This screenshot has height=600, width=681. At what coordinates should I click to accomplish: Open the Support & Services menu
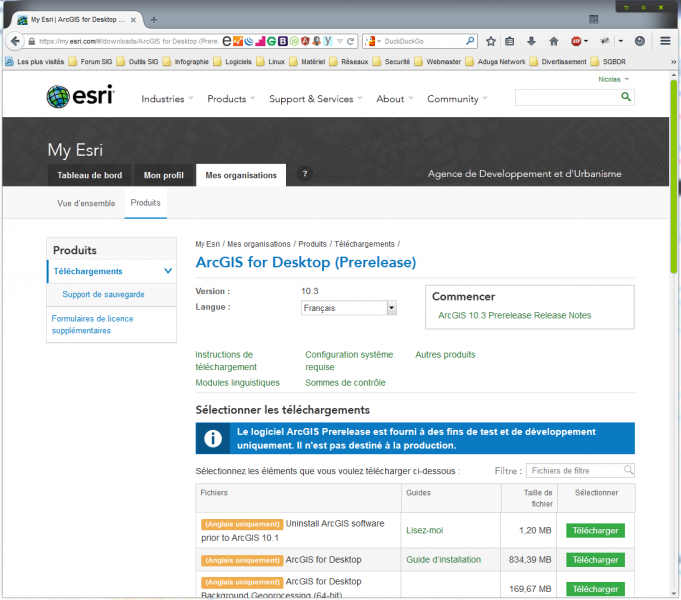(x=315, y=99)
